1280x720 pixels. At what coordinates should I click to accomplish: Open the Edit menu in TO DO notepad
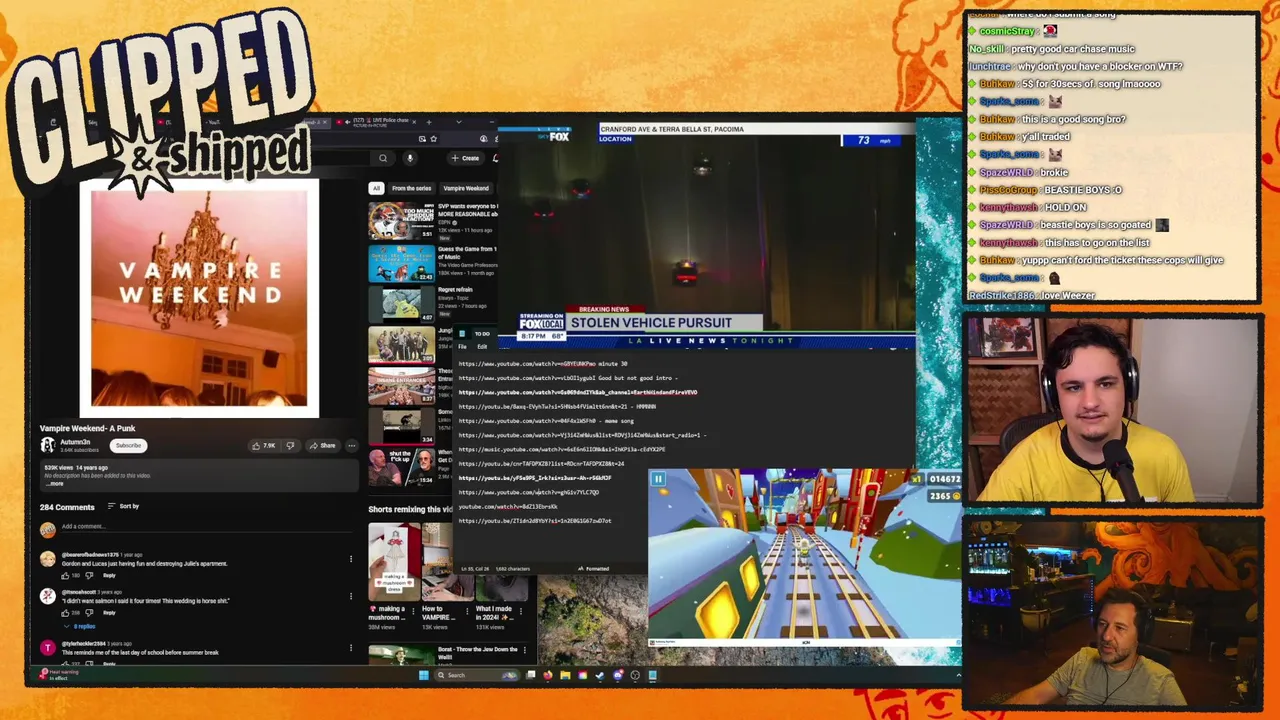point(482,347)
